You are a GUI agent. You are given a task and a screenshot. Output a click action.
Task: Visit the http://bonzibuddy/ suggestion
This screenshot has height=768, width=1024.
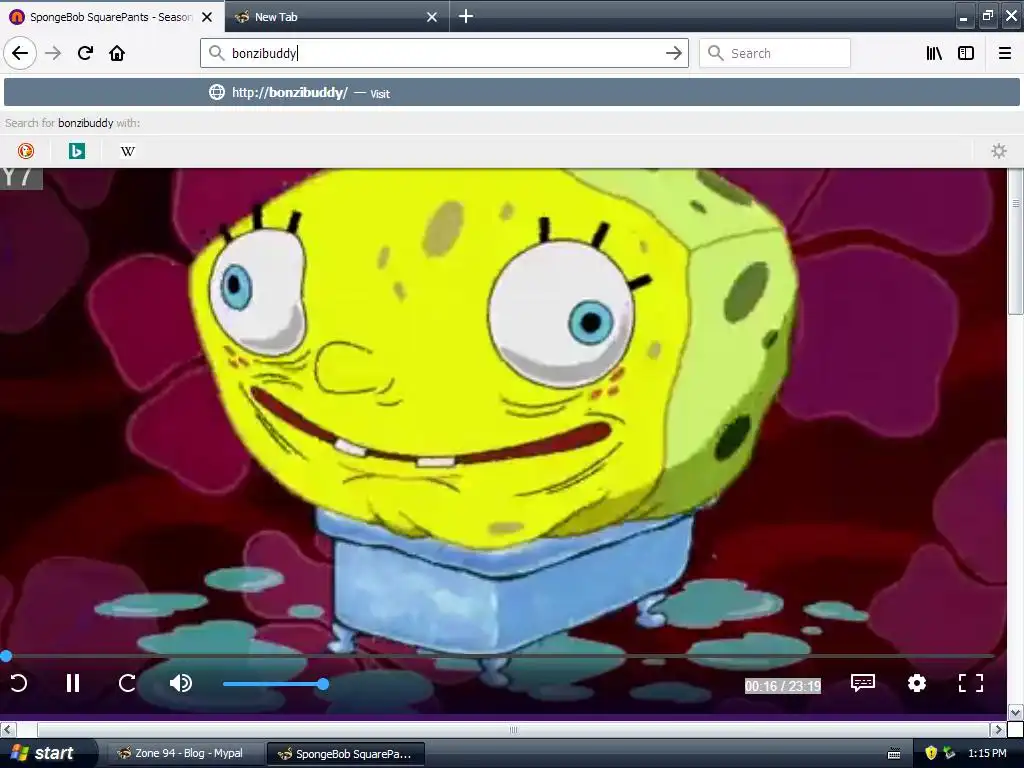click(x=511, y=93)
